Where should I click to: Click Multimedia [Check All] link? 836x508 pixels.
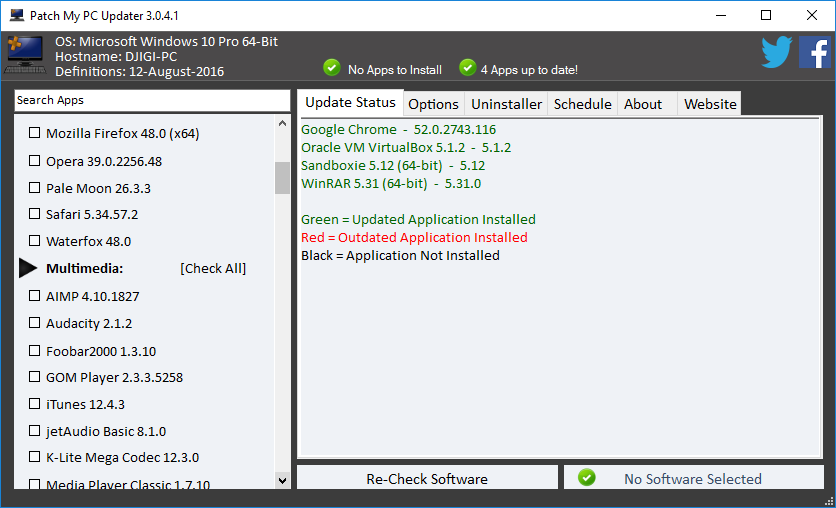pos(213,268)
